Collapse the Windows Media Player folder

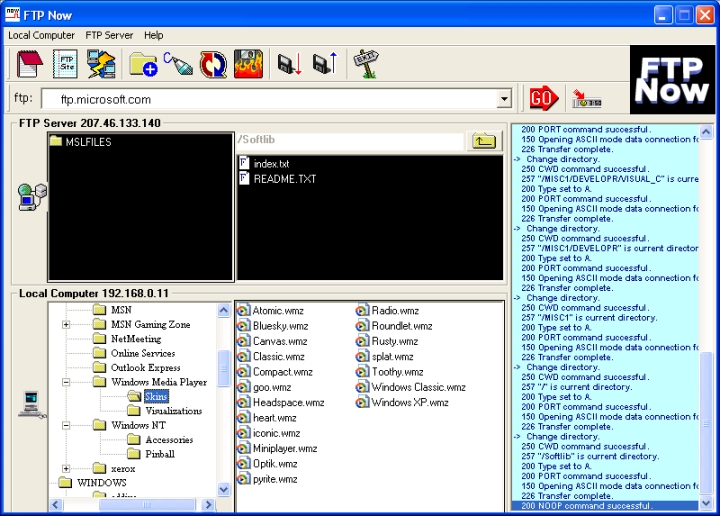tap(66, 382)
